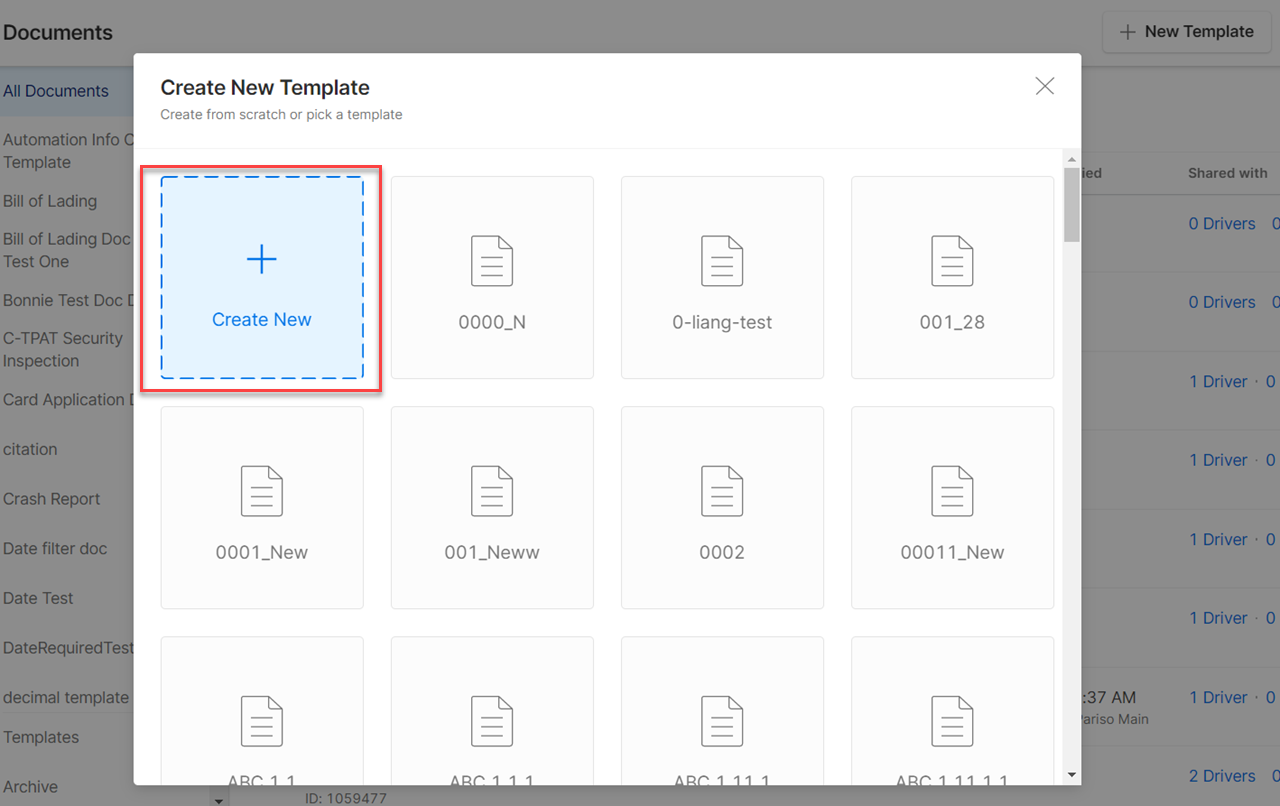Click the ABC 1.1.1 template card icon
Viewport: 1280px width, 806px height.
point(492,721)
